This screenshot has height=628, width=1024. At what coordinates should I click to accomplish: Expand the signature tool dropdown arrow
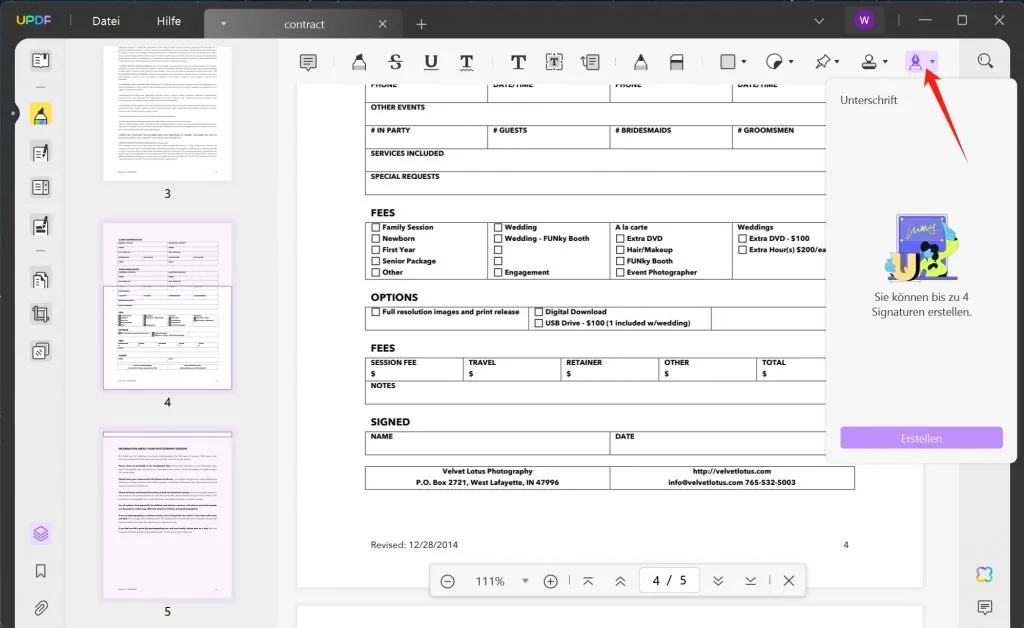point(932,62)
